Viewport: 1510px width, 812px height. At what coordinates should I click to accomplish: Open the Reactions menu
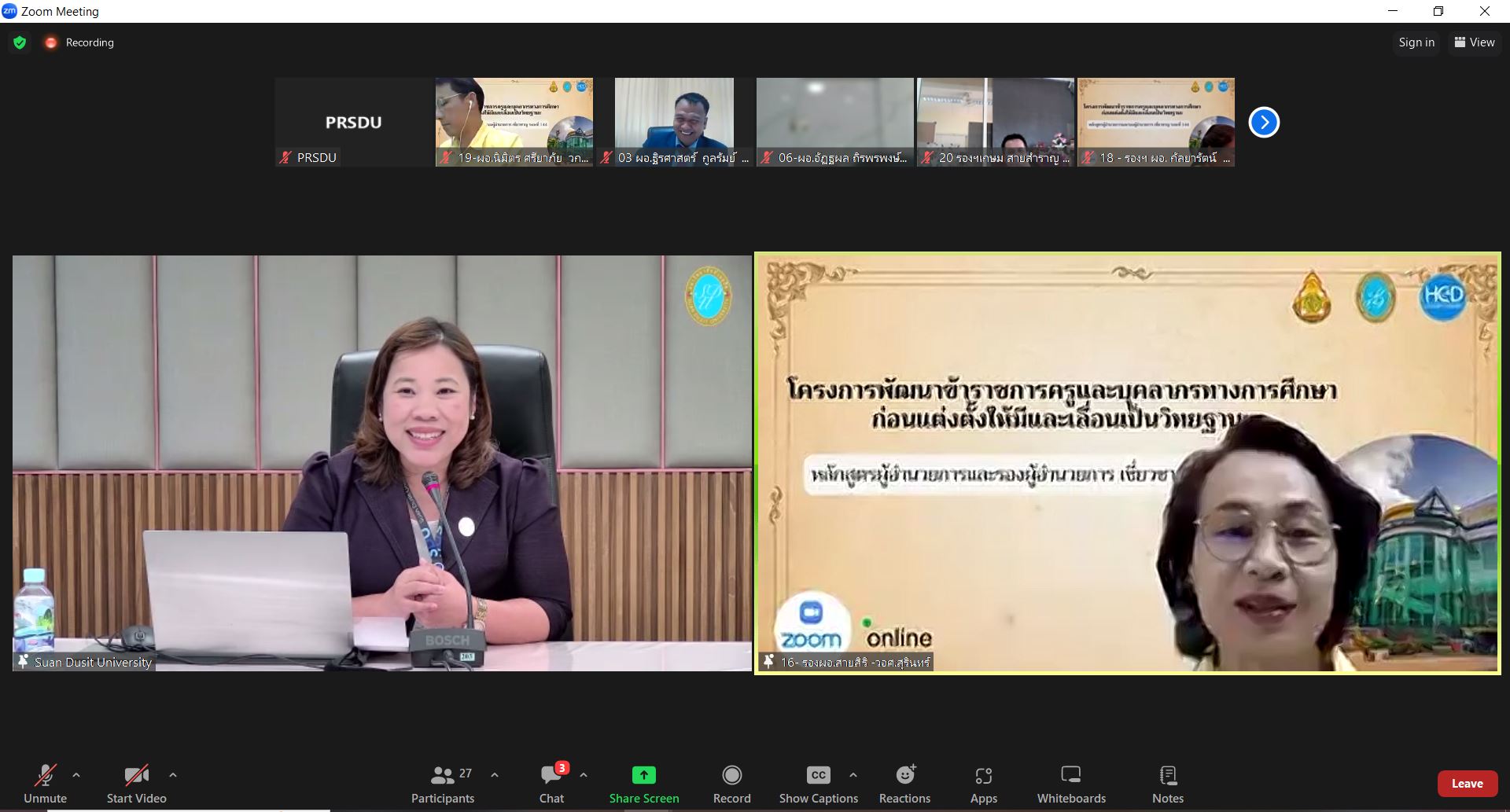pyautogui.click(x=904, y=784)
